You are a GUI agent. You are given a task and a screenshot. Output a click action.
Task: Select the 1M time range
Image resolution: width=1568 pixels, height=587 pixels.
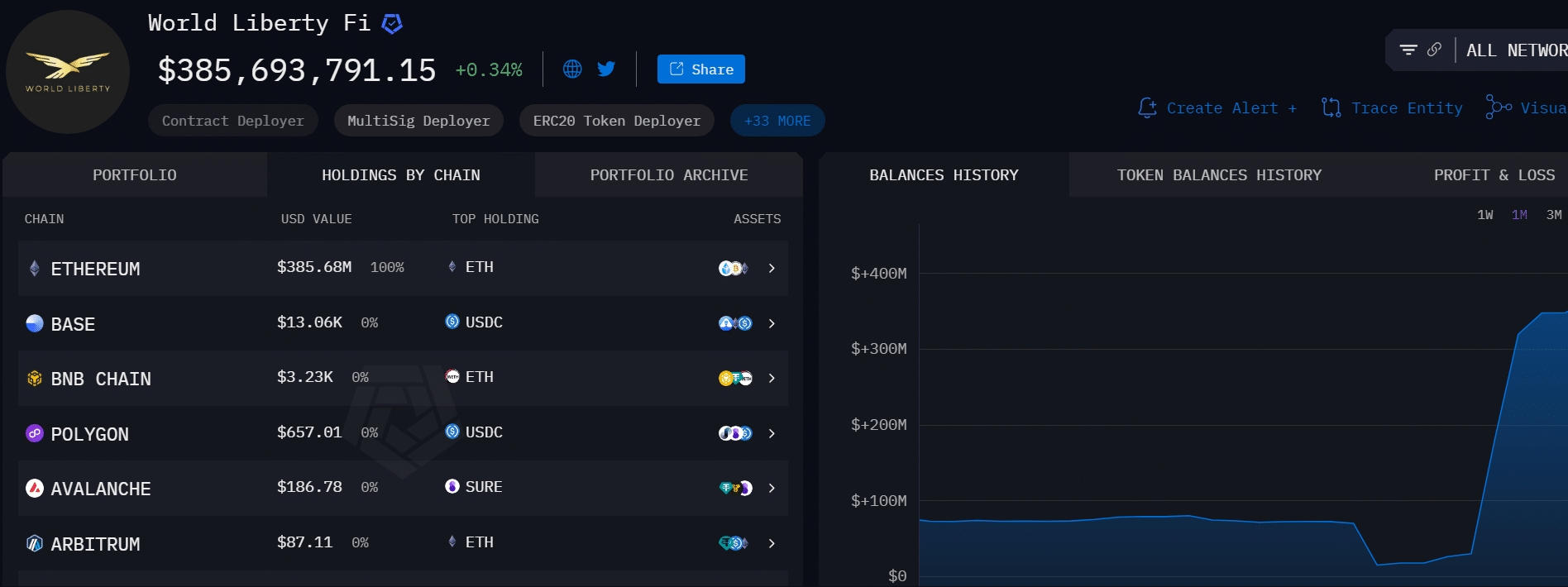tap(1519, 215)
